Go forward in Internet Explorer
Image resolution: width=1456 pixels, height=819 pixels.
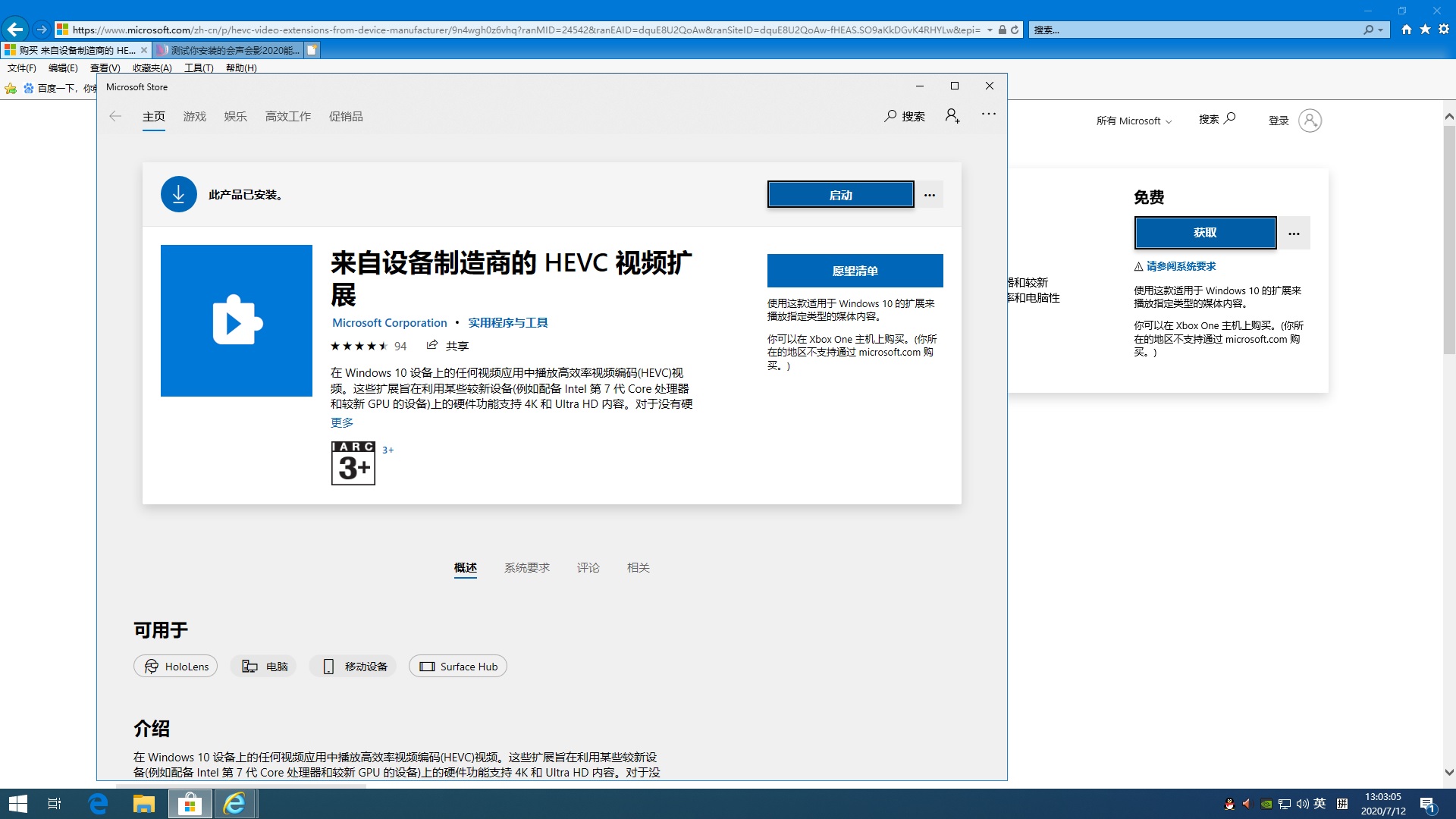click(42, 30)
